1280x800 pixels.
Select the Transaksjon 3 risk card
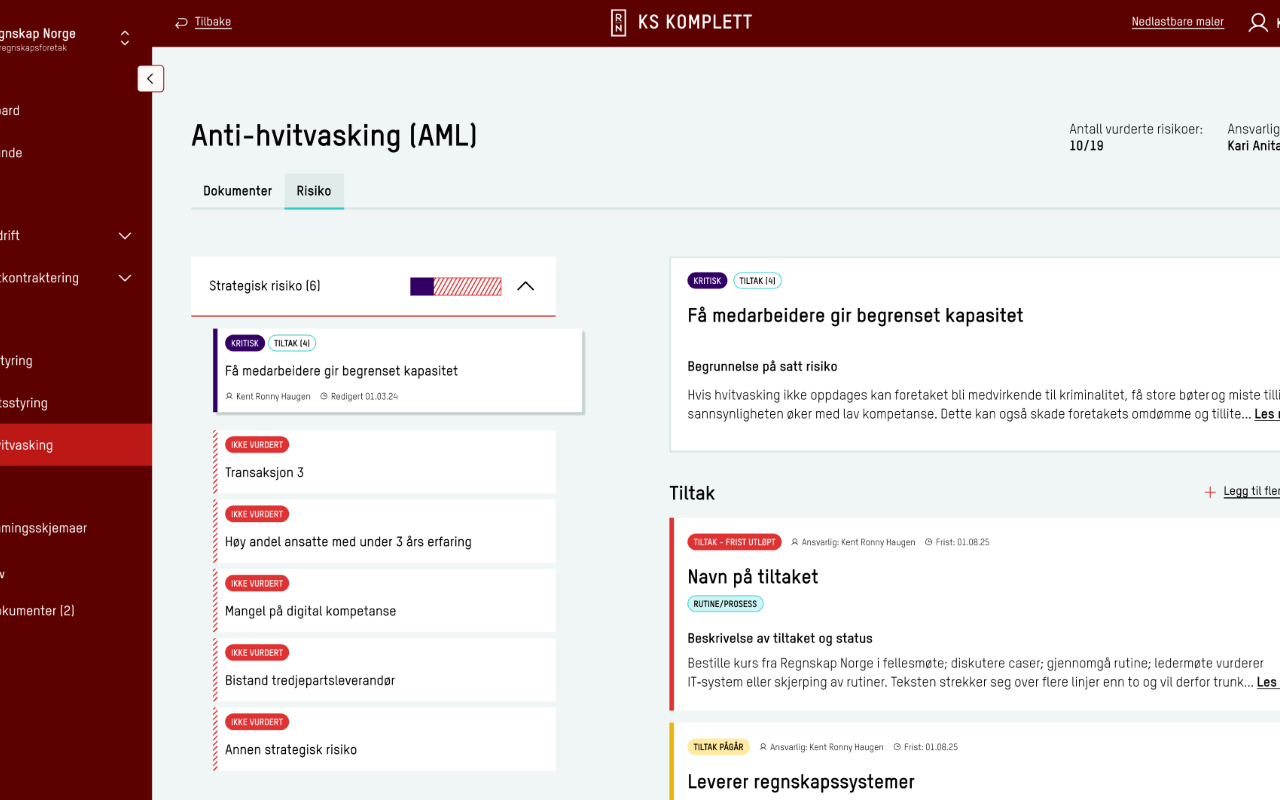click(x=385, y=462)
